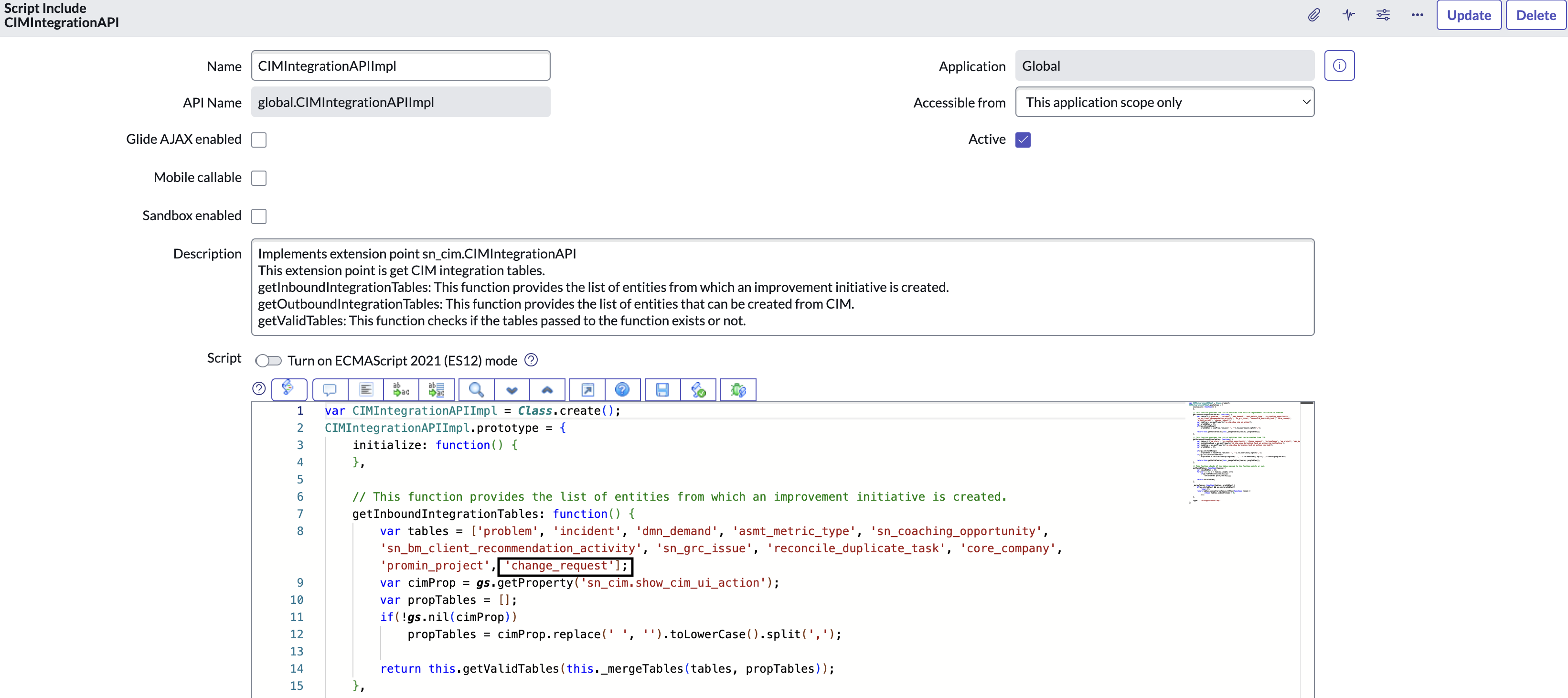The width and height of the screenshot is (1568, 698).
Task: Click the line 6 comment text
Action: tap(679, 497)
